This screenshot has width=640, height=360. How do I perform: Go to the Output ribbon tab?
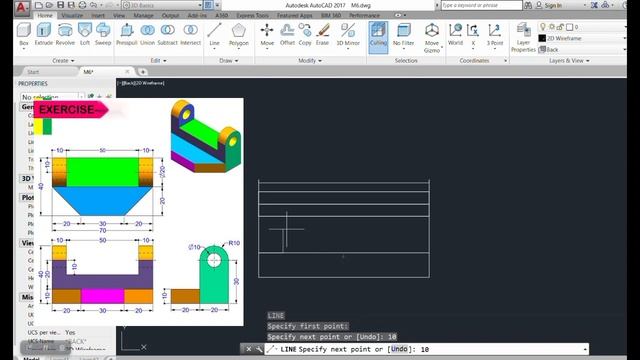pyautogui.click(x=170, y=16)
